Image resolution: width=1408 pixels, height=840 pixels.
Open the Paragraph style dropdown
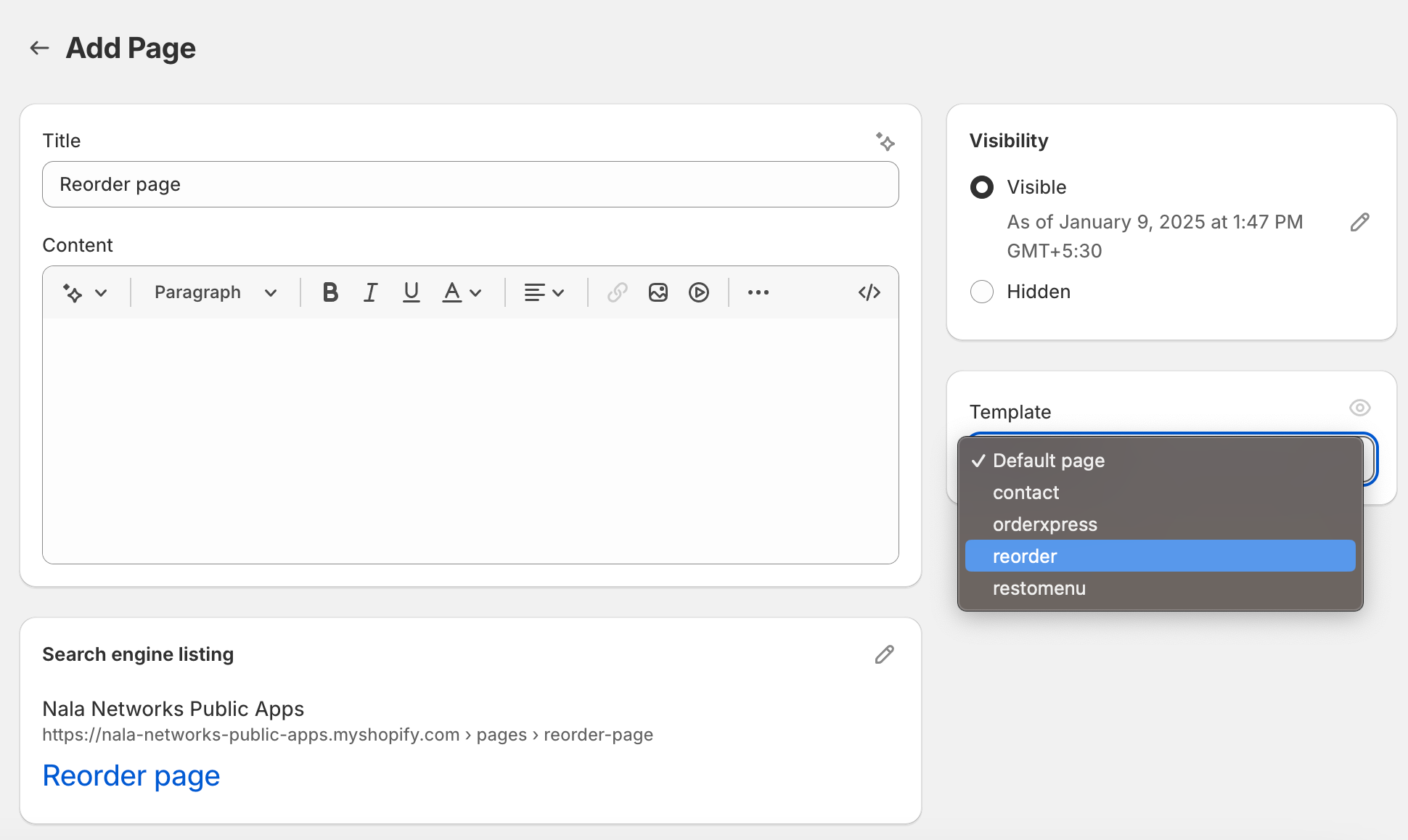click(x=216, y=292)
